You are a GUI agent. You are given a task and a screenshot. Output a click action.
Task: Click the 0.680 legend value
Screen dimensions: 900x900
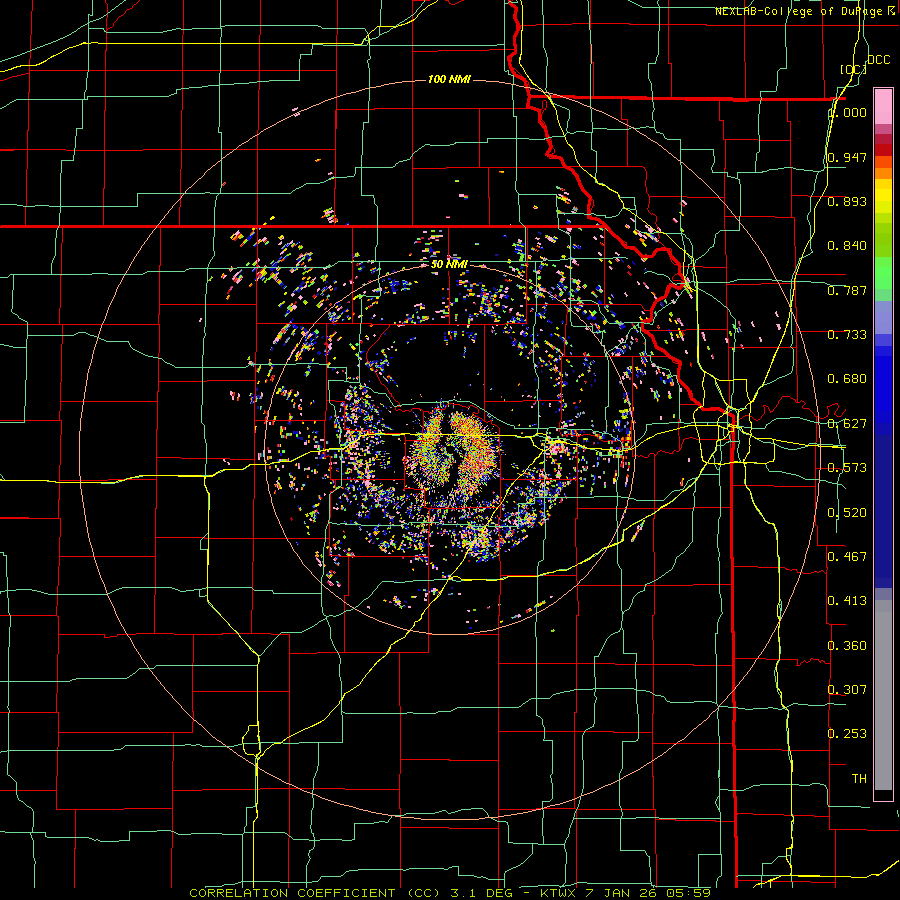coord(847,379)
